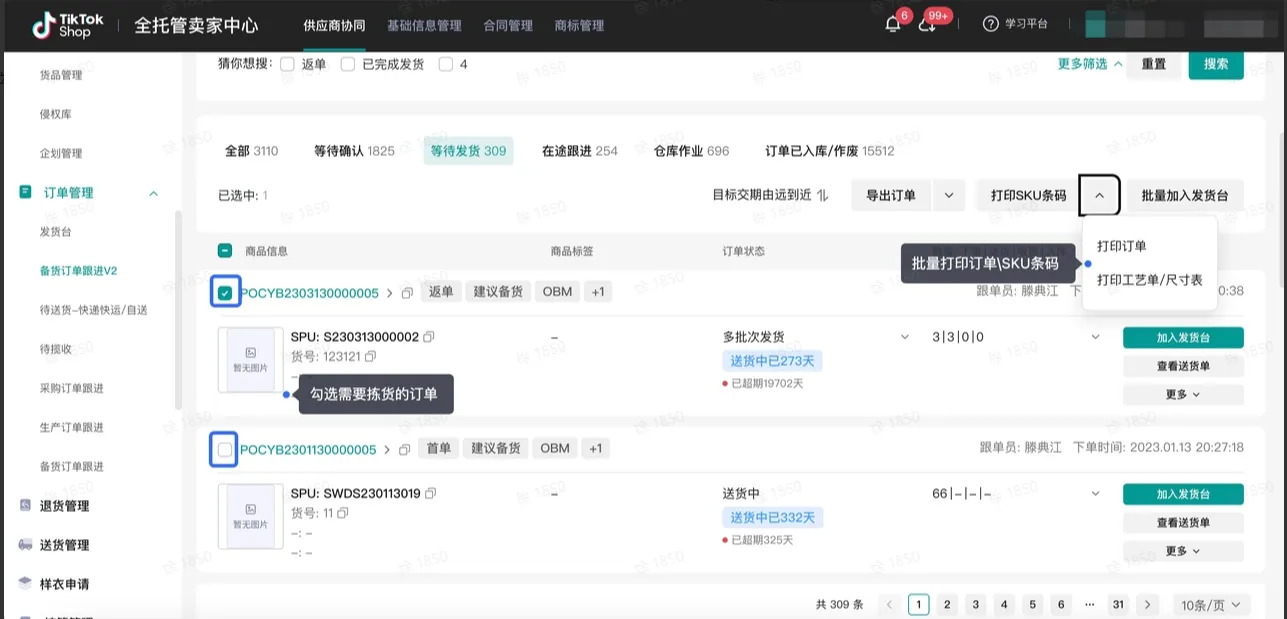Viewport: 1287px width, 619px height.
Task: Select the 订单已入库/作废 15512 tab
Action: click(830, 151)
